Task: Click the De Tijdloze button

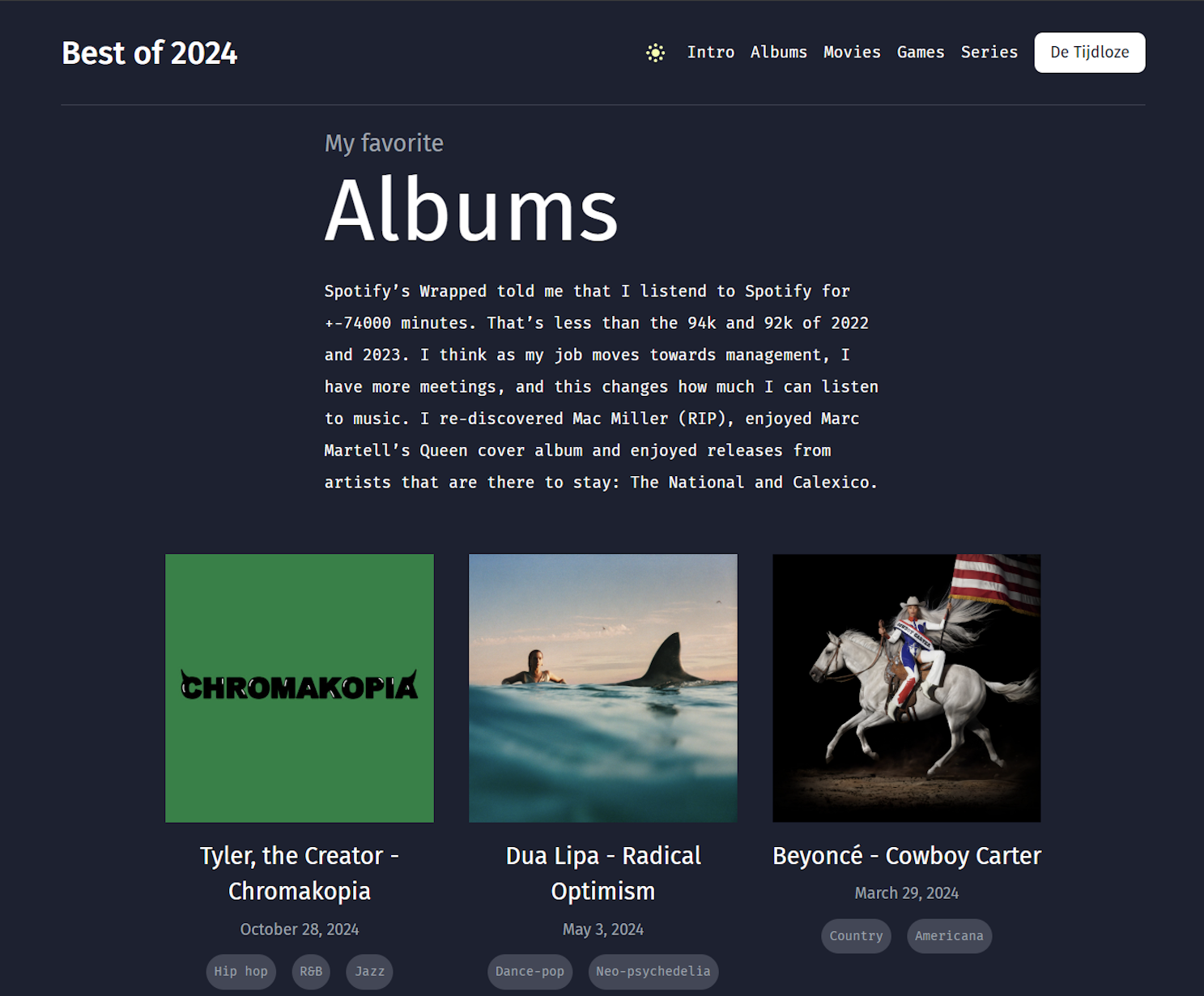Action: 1089,53
